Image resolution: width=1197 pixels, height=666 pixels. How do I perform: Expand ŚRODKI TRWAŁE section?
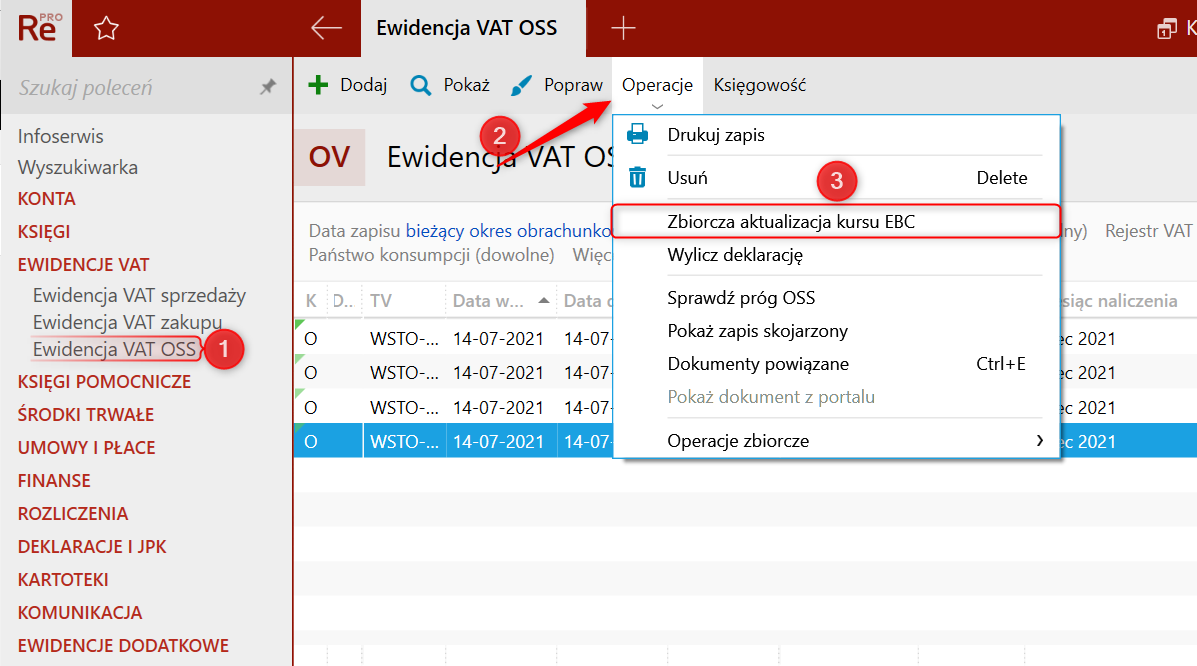86,415
